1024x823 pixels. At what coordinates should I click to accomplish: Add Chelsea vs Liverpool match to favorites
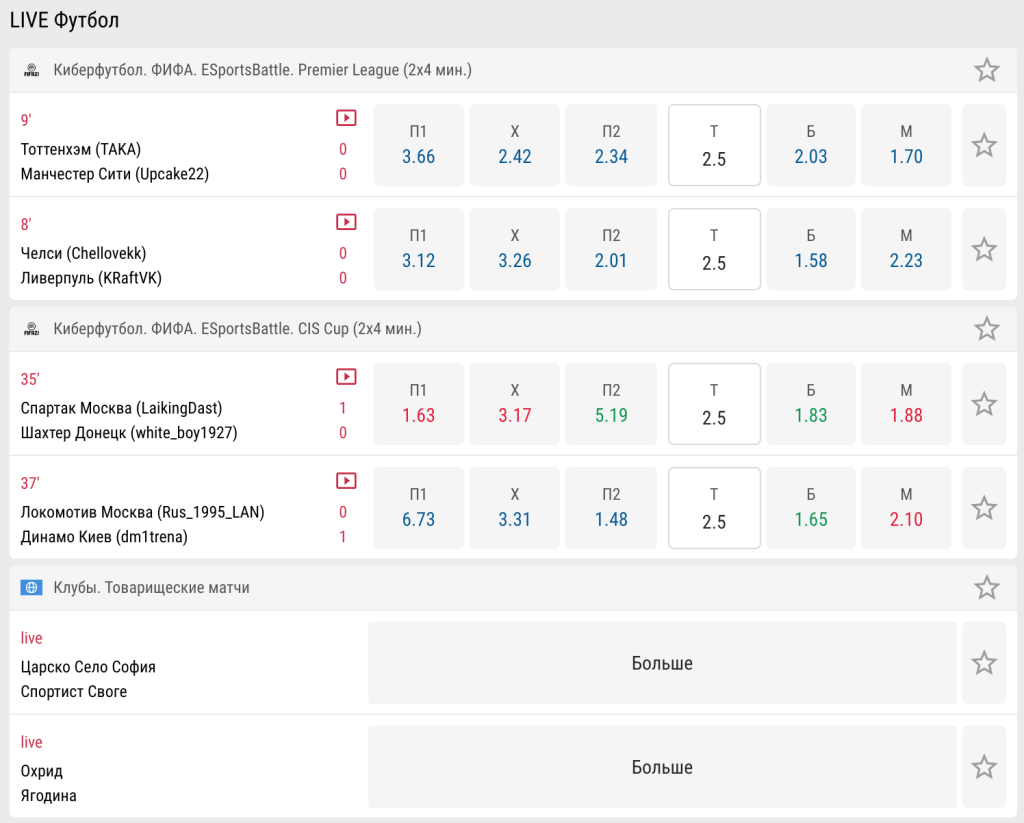point(984,249)
